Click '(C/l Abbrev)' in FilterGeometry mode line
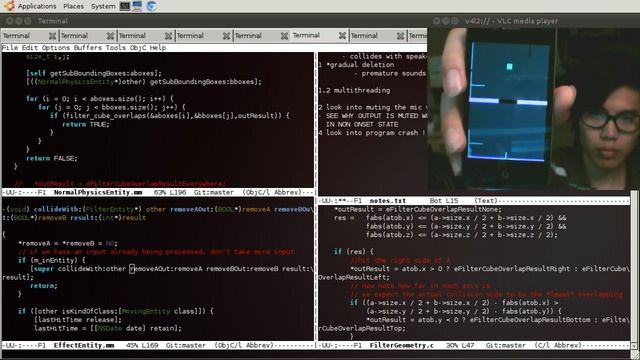 tap(558, 345)
